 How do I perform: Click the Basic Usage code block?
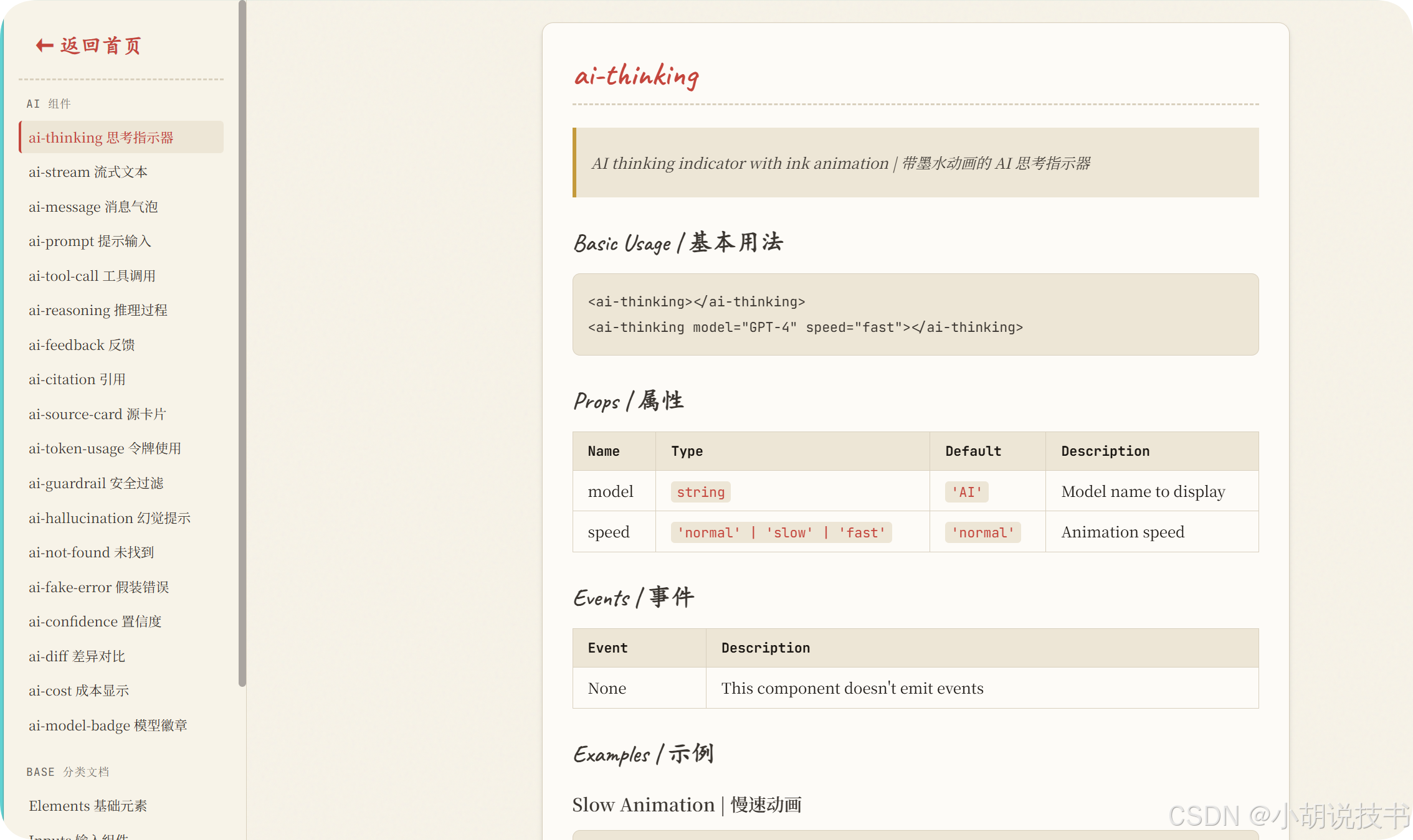pyautogui.click(x=915, y=314)
